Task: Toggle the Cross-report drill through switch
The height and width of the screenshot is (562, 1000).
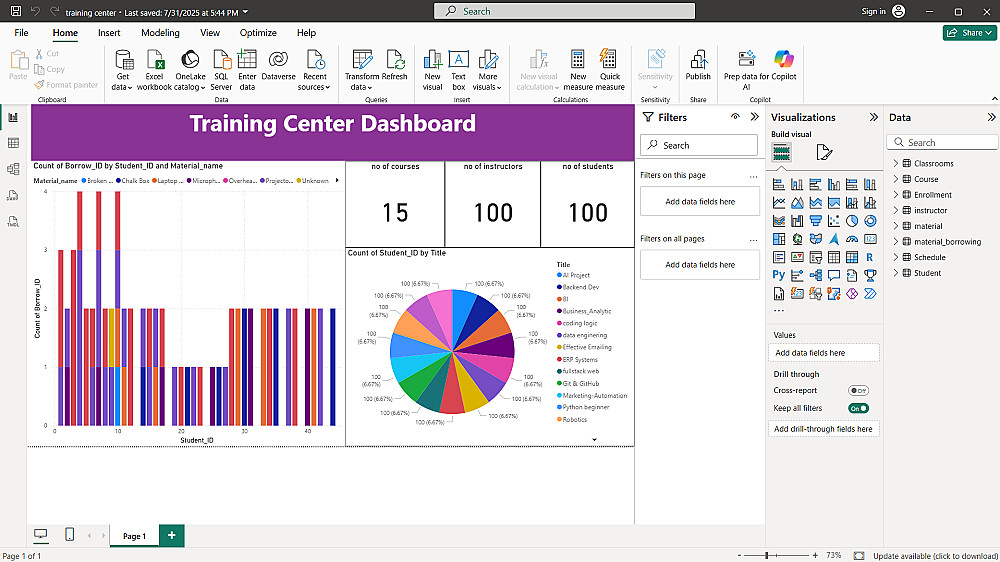Action: click(858, 390)
